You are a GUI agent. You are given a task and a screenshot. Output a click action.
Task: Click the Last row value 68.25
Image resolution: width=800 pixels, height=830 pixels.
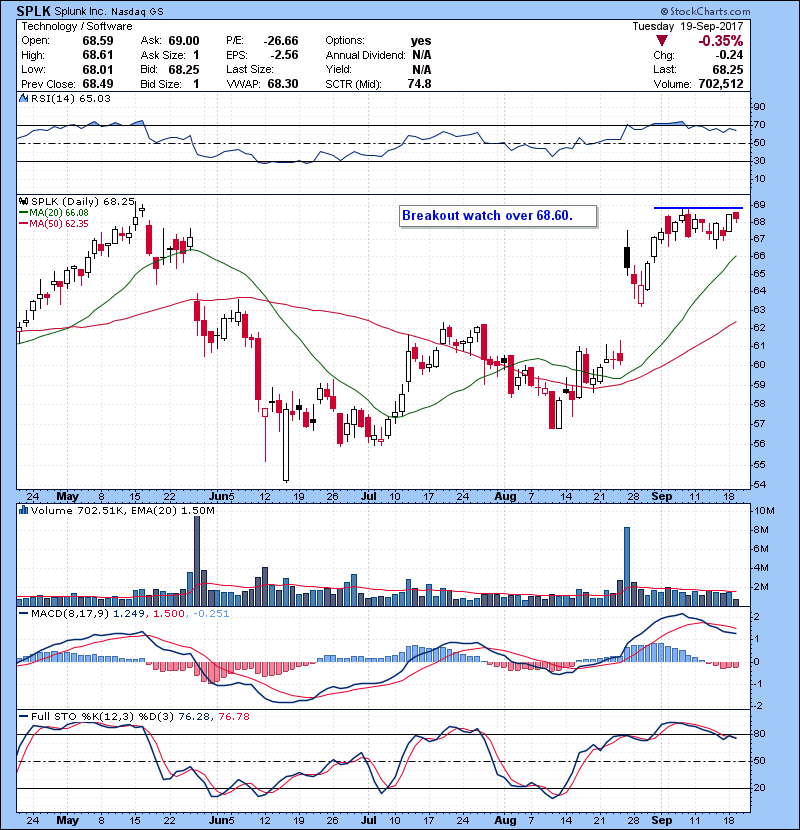[x=727, y=69]
